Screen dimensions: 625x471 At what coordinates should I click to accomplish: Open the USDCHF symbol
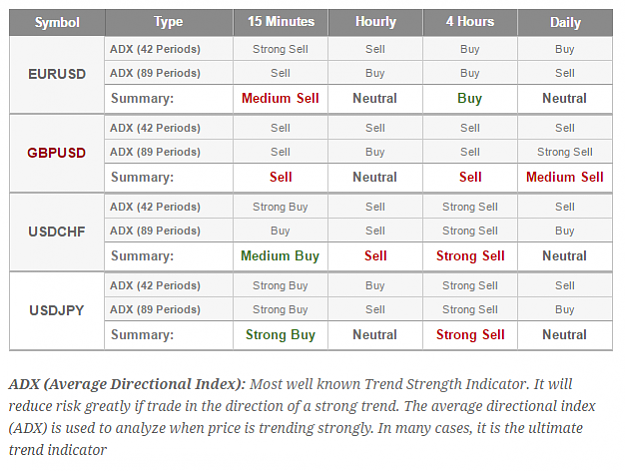tap(57, 232)
